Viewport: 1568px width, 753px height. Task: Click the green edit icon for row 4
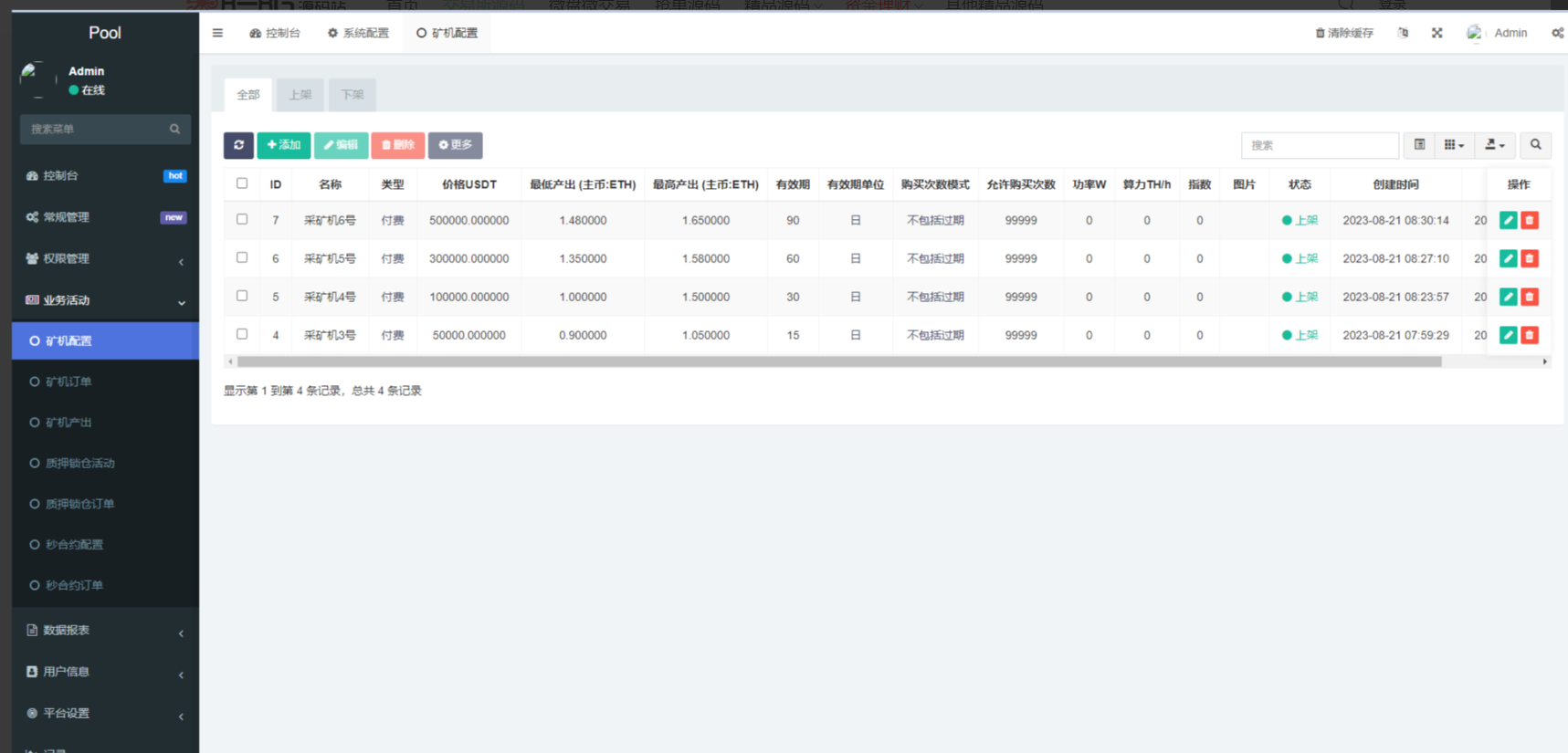coord(1508,335)
